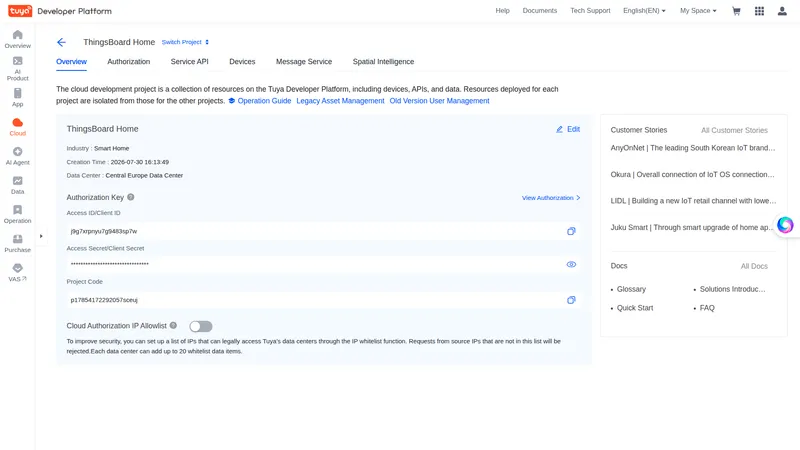The height and width of the screenshot is (450, 800).
Task: Open the Okura customer story
Action: (693, 174)
